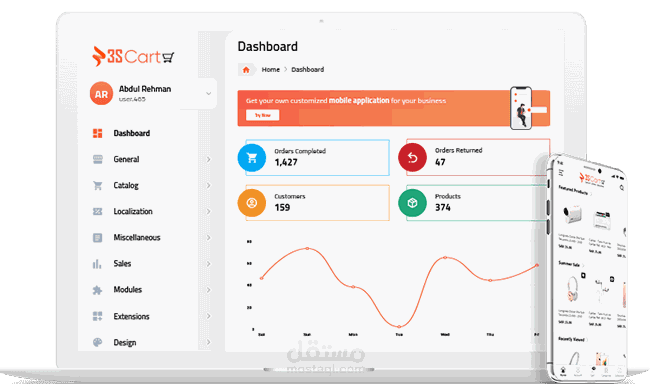Viewport: 653px width, 384px height.
Task: Click the blue Orders Completed cart icon
Action: (252, 158)
